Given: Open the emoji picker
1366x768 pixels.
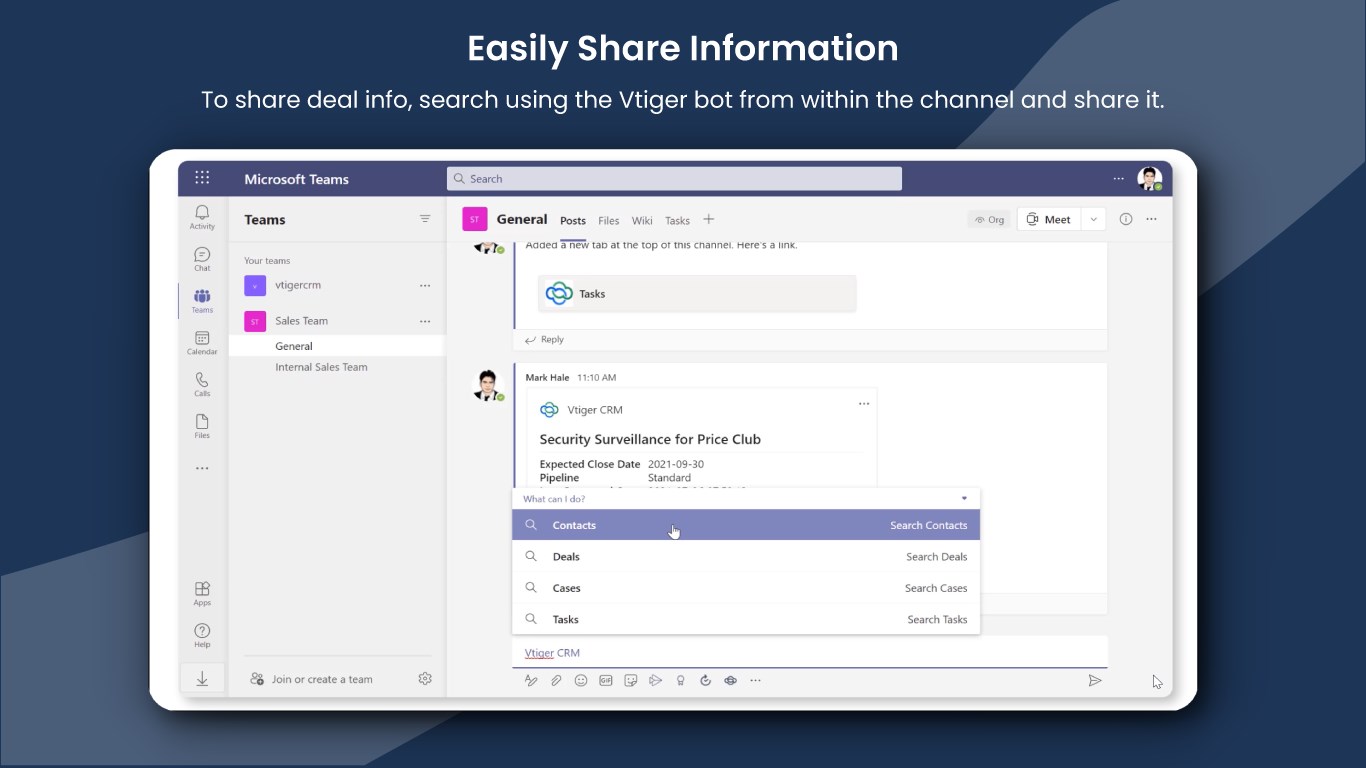Looking at the screenshot, I should coord(581,680).
